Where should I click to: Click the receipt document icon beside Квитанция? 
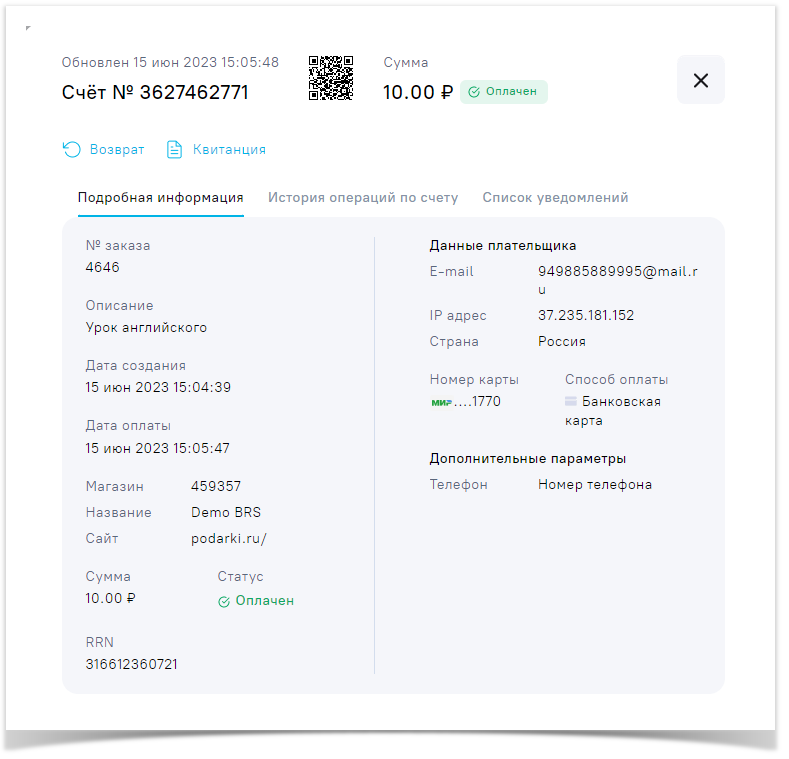174,149
